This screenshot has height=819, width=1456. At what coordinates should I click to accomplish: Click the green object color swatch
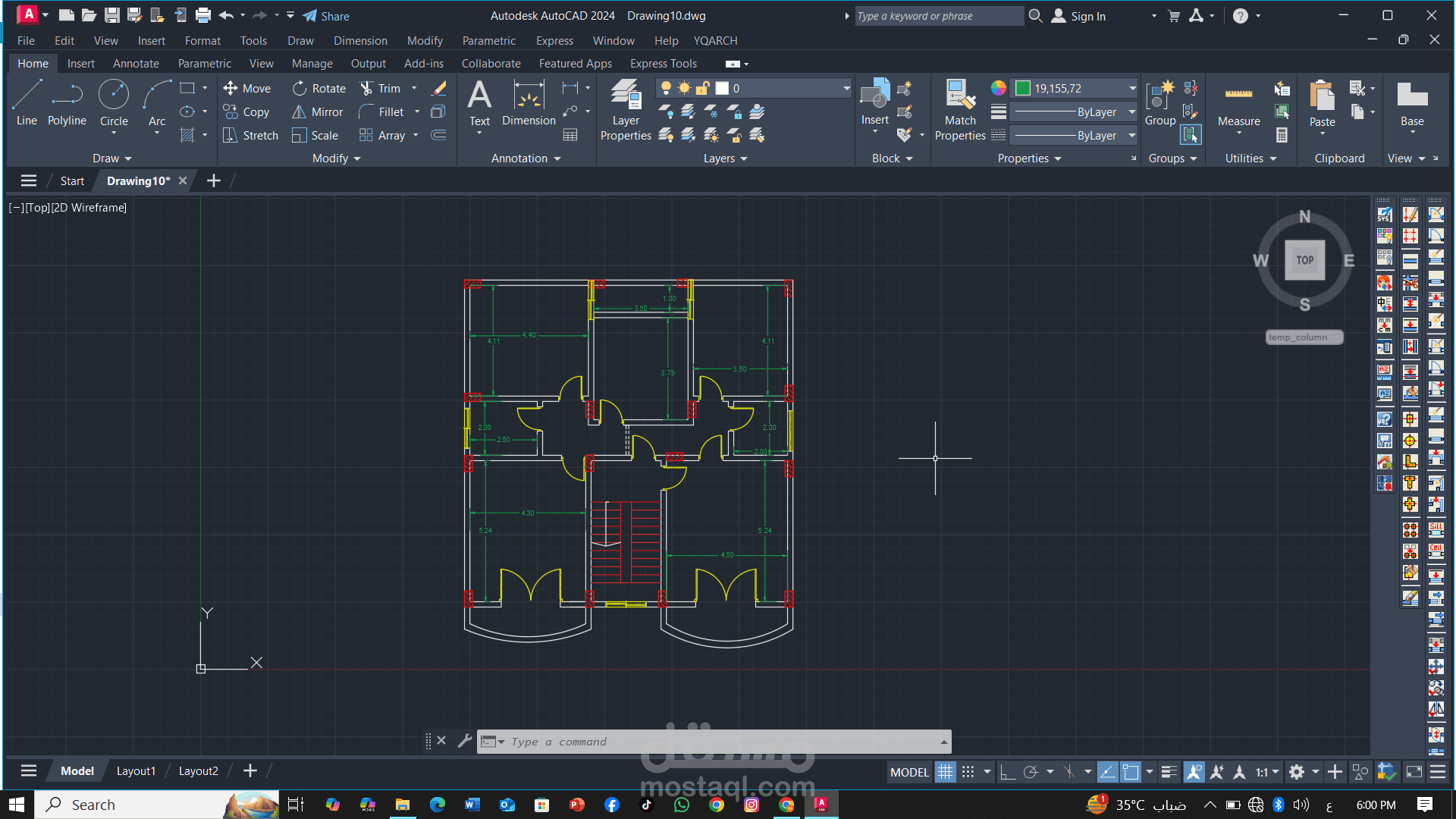coord(1023,89)
